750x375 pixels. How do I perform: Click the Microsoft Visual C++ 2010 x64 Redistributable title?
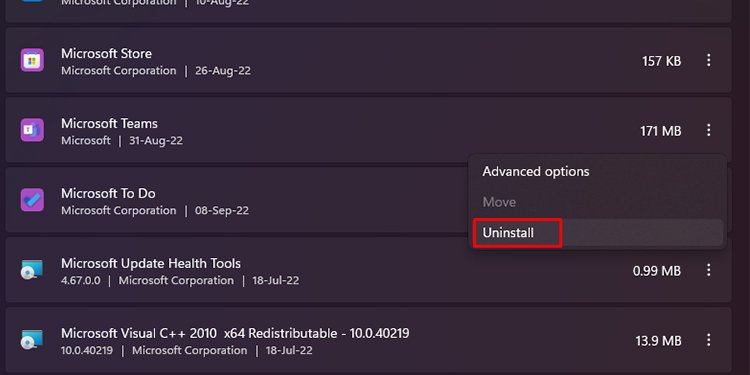[235, 333]
